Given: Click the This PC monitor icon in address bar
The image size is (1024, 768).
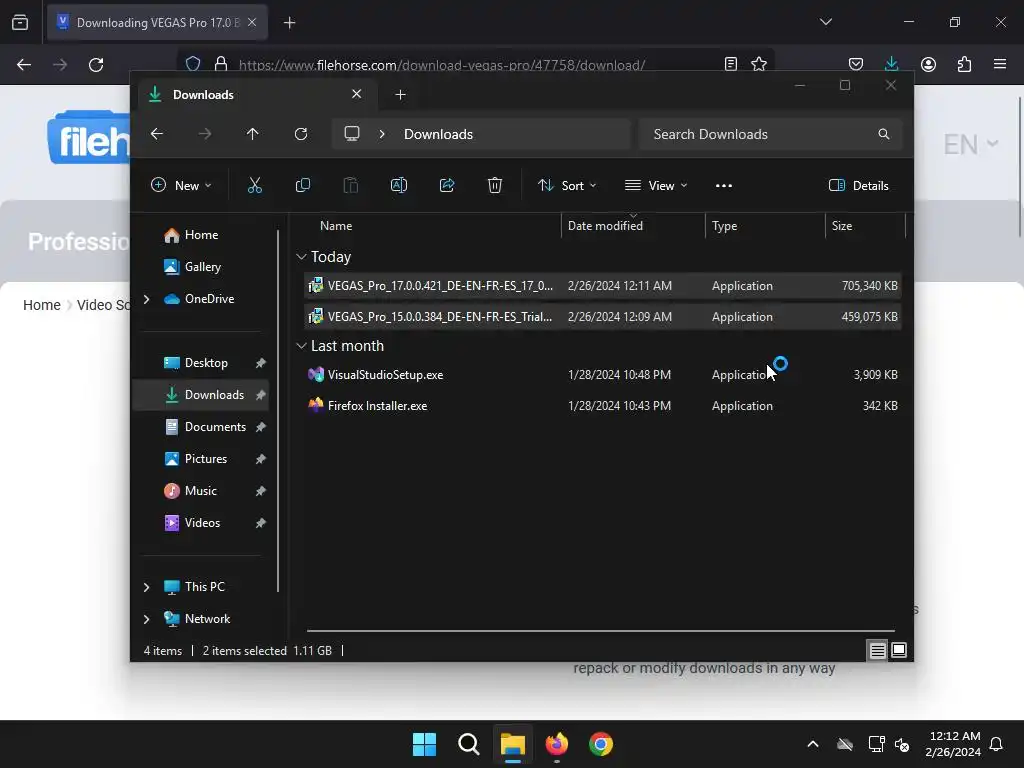Looking at the screenshot, I should click(352, 134).
